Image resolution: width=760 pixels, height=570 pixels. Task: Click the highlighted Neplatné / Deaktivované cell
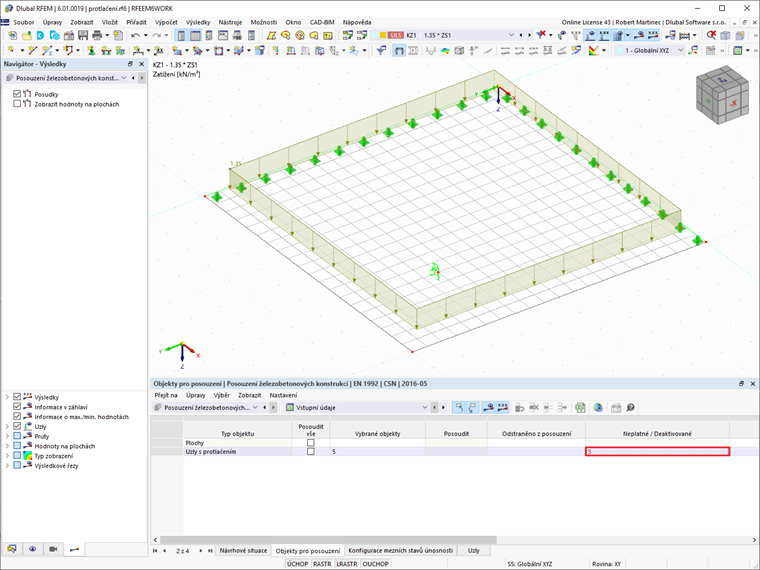(x=657, y=451)
